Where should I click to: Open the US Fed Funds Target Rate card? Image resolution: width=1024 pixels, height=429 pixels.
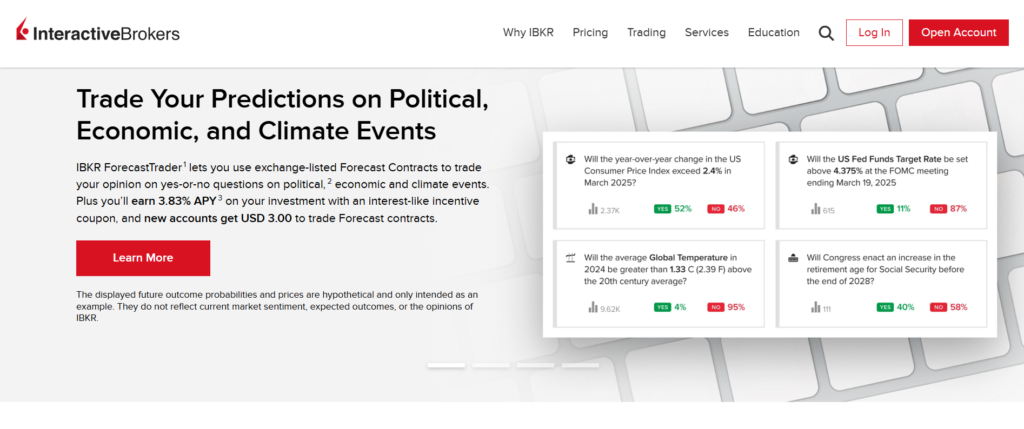click(x=882, y=185)
